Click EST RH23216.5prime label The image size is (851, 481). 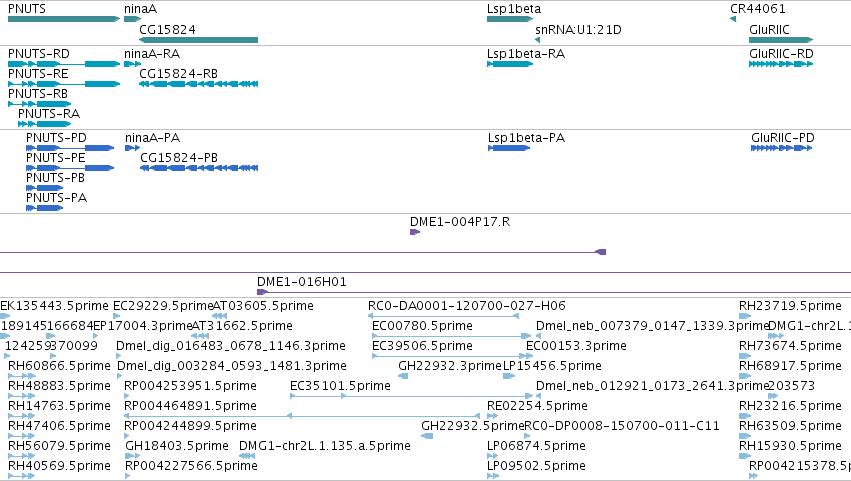click(790, 406)
